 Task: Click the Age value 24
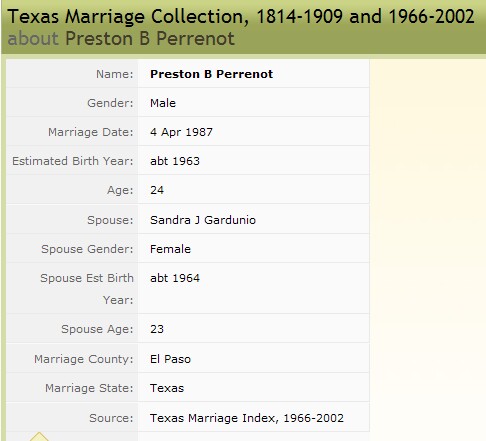[x=157, y=190]
